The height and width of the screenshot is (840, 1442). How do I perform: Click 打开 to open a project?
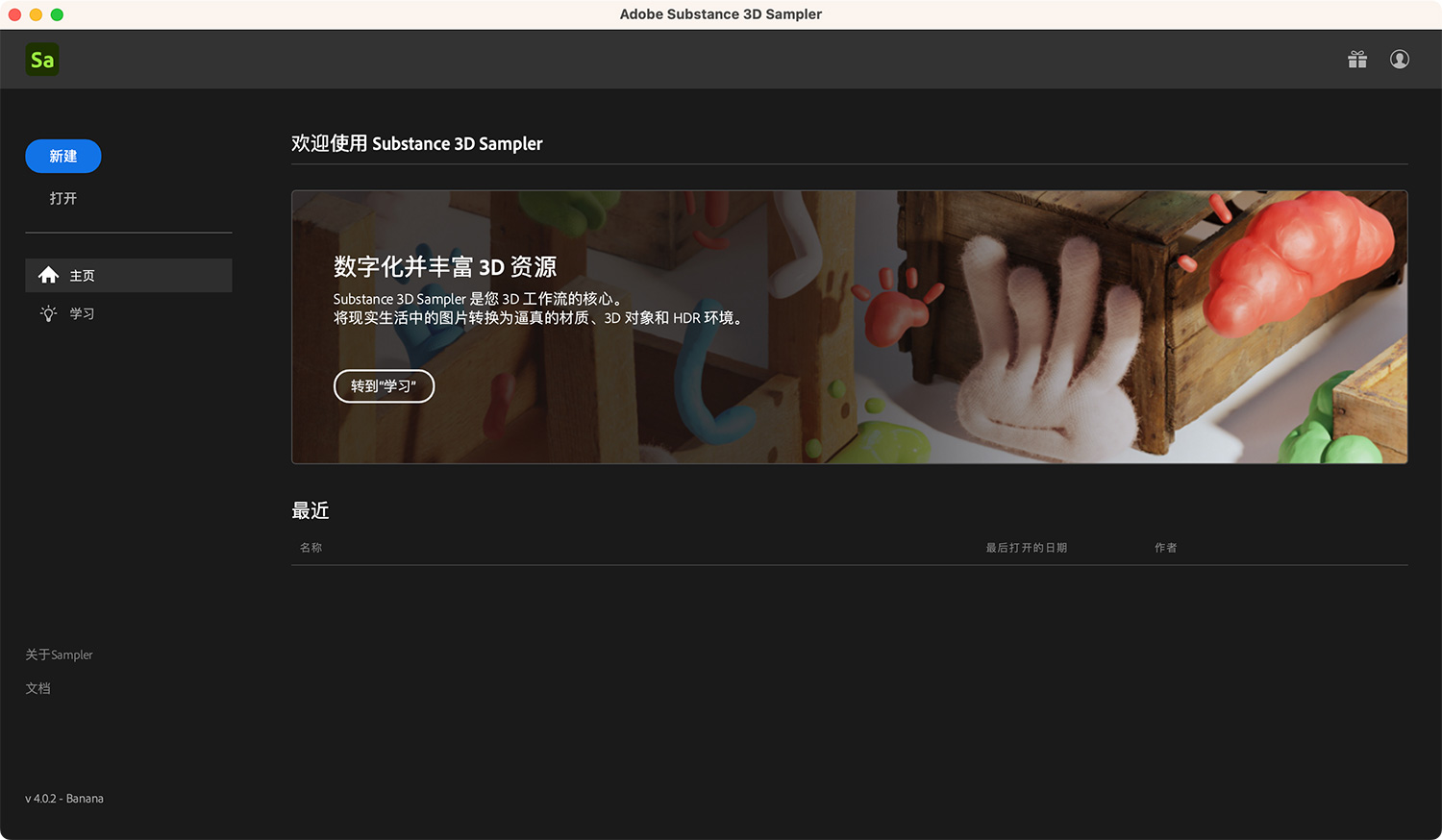point(63,198)
